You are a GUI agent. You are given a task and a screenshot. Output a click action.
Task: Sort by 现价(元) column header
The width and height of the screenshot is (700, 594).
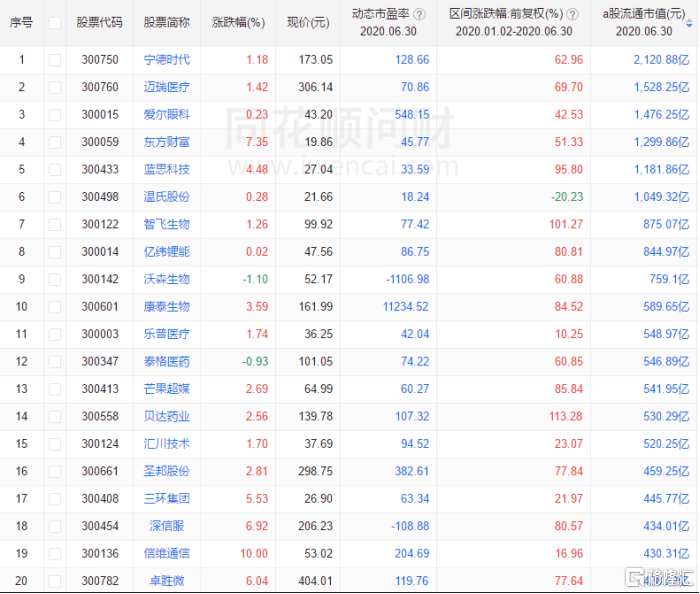pyautogui.click(x=308, y=22)
